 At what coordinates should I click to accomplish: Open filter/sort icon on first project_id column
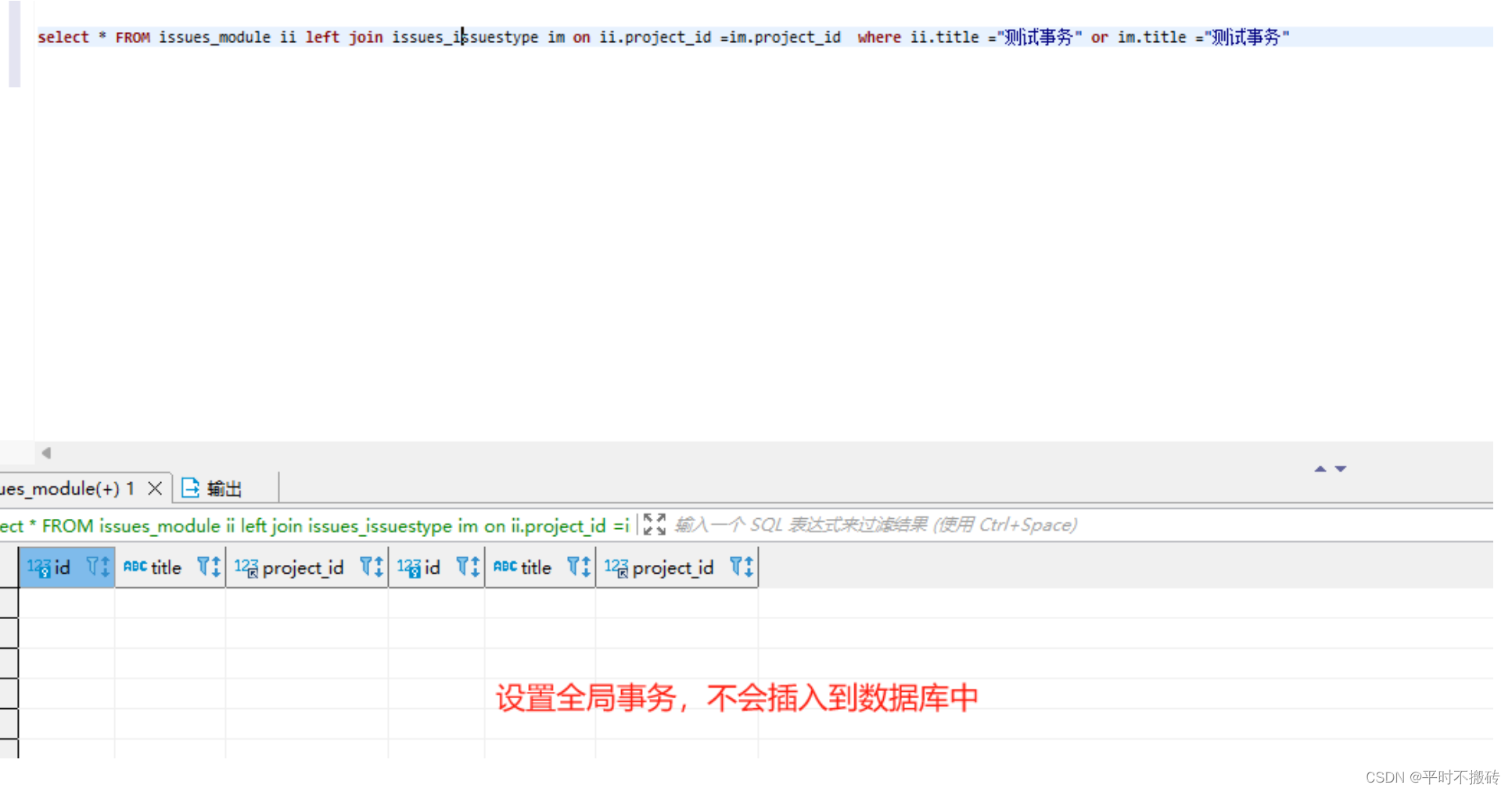coord(372,567)
